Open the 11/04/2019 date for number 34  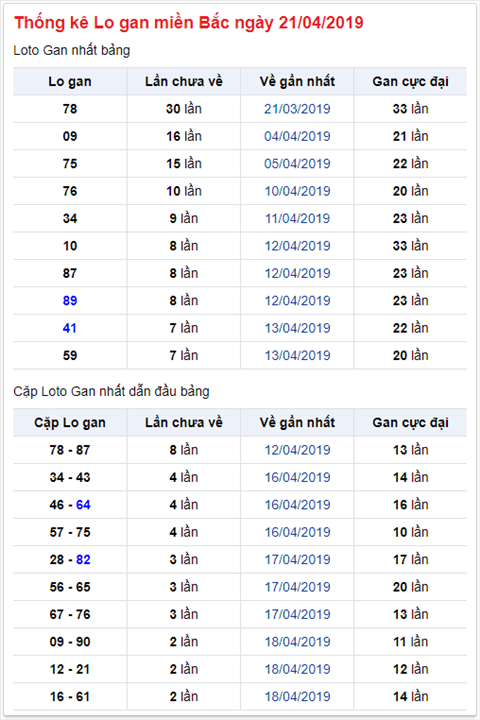297,219
